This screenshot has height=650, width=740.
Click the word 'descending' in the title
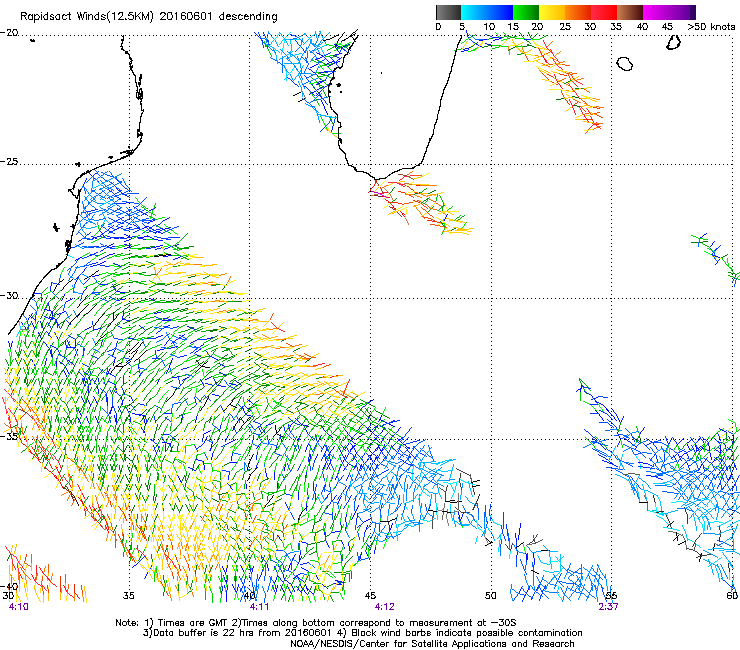248,17
